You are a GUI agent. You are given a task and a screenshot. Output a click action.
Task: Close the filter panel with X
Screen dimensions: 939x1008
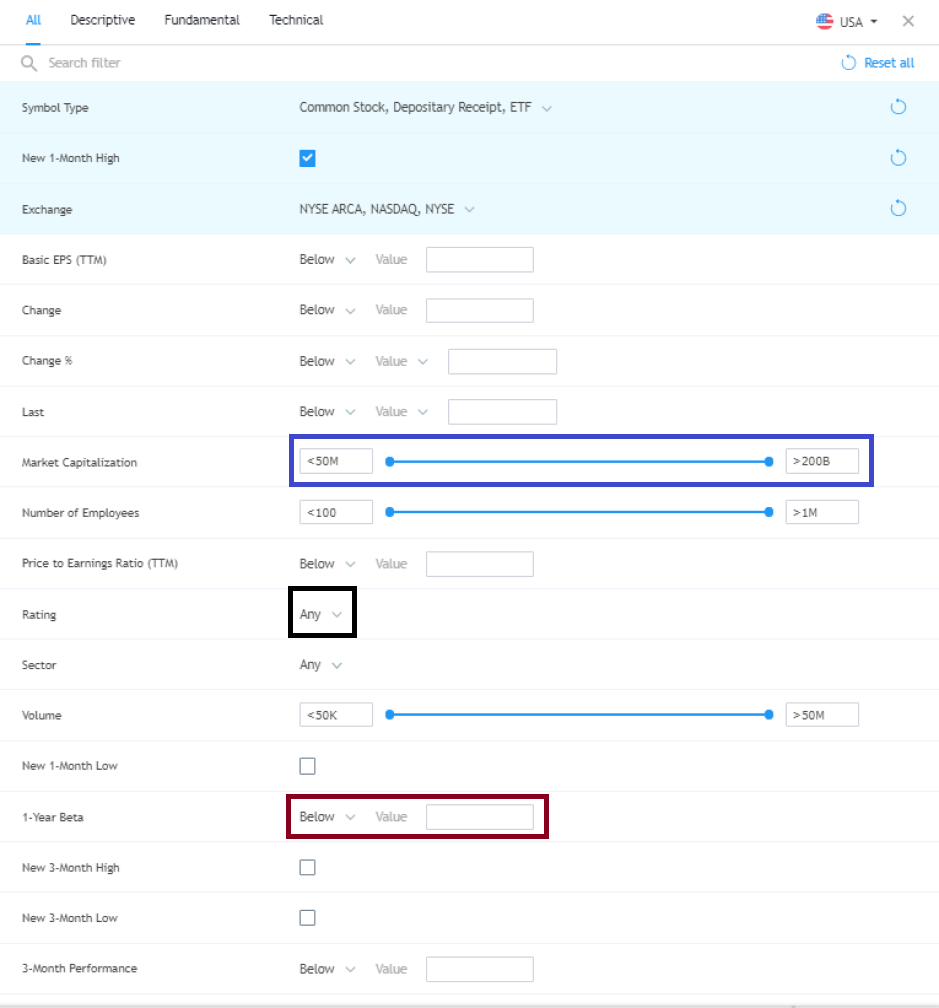908,21
